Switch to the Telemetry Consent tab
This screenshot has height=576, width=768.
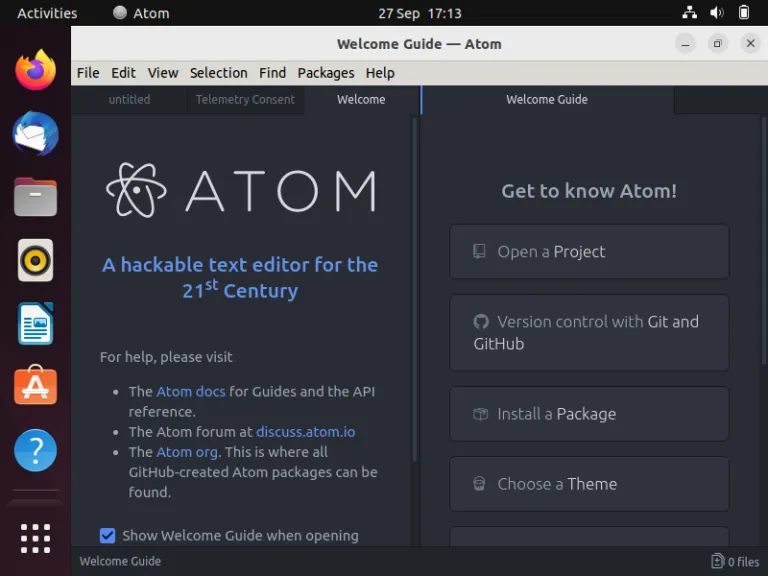pyautogui.click(x=245, y=99)
